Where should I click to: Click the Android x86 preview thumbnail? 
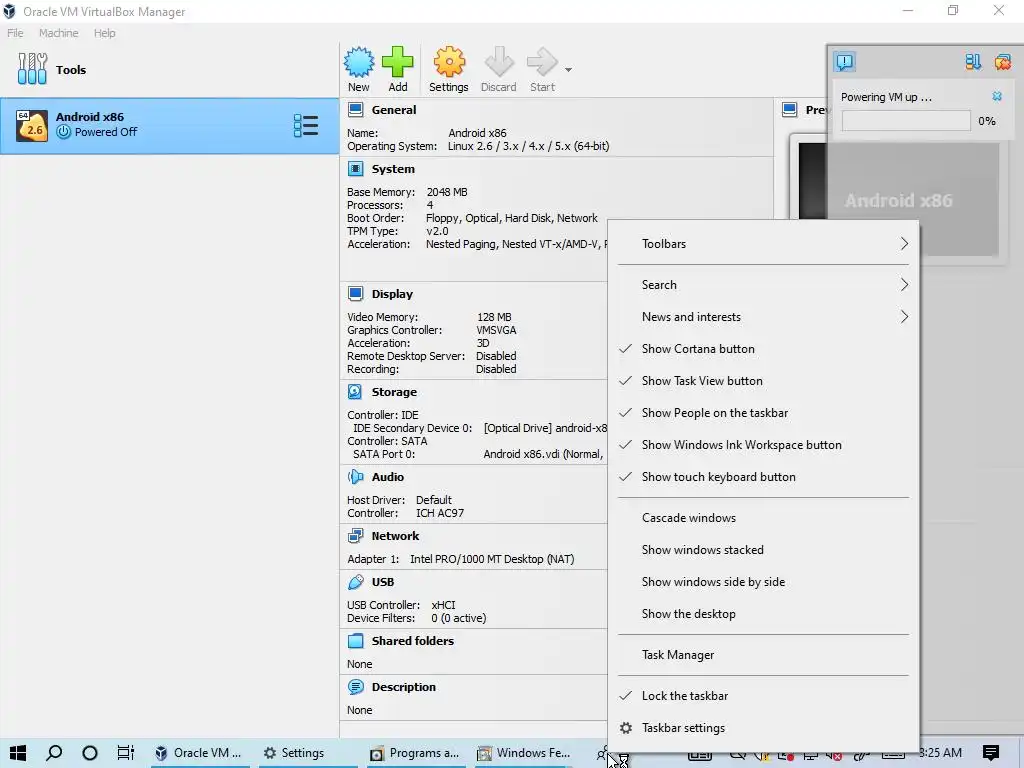click(898, 200)
